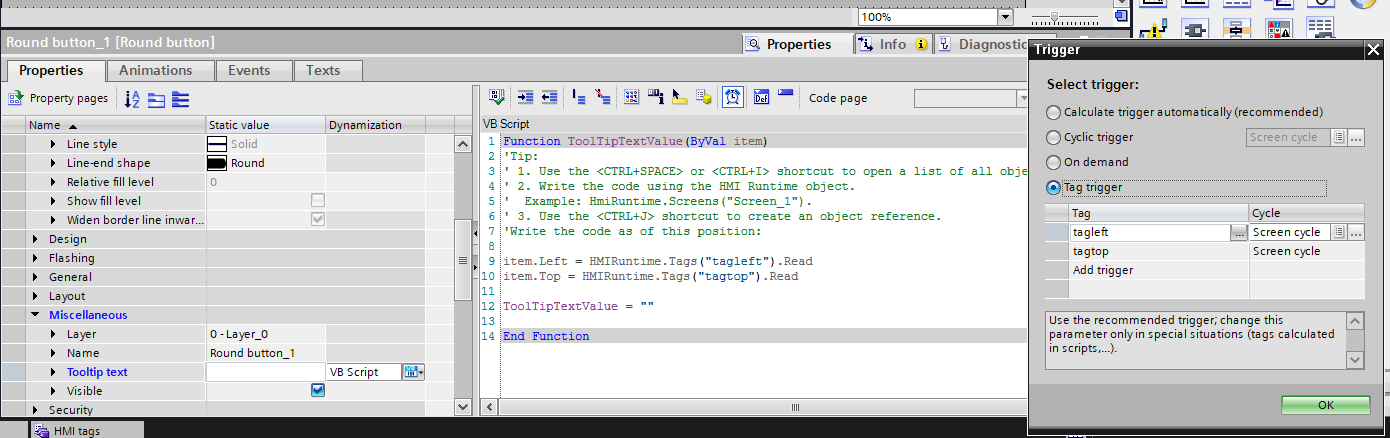Click Add trigger in the tag table
The image size is (1390, 438).
pos(1103,271)
